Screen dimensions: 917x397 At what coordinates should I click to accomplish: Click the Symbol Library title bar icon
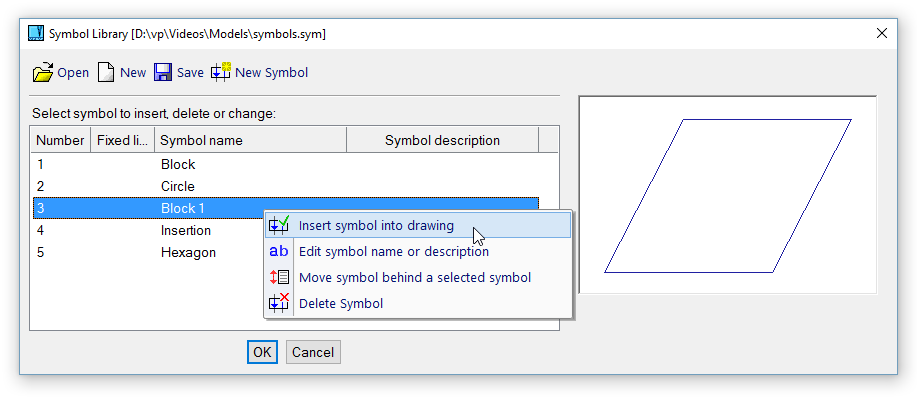(36, 33)
